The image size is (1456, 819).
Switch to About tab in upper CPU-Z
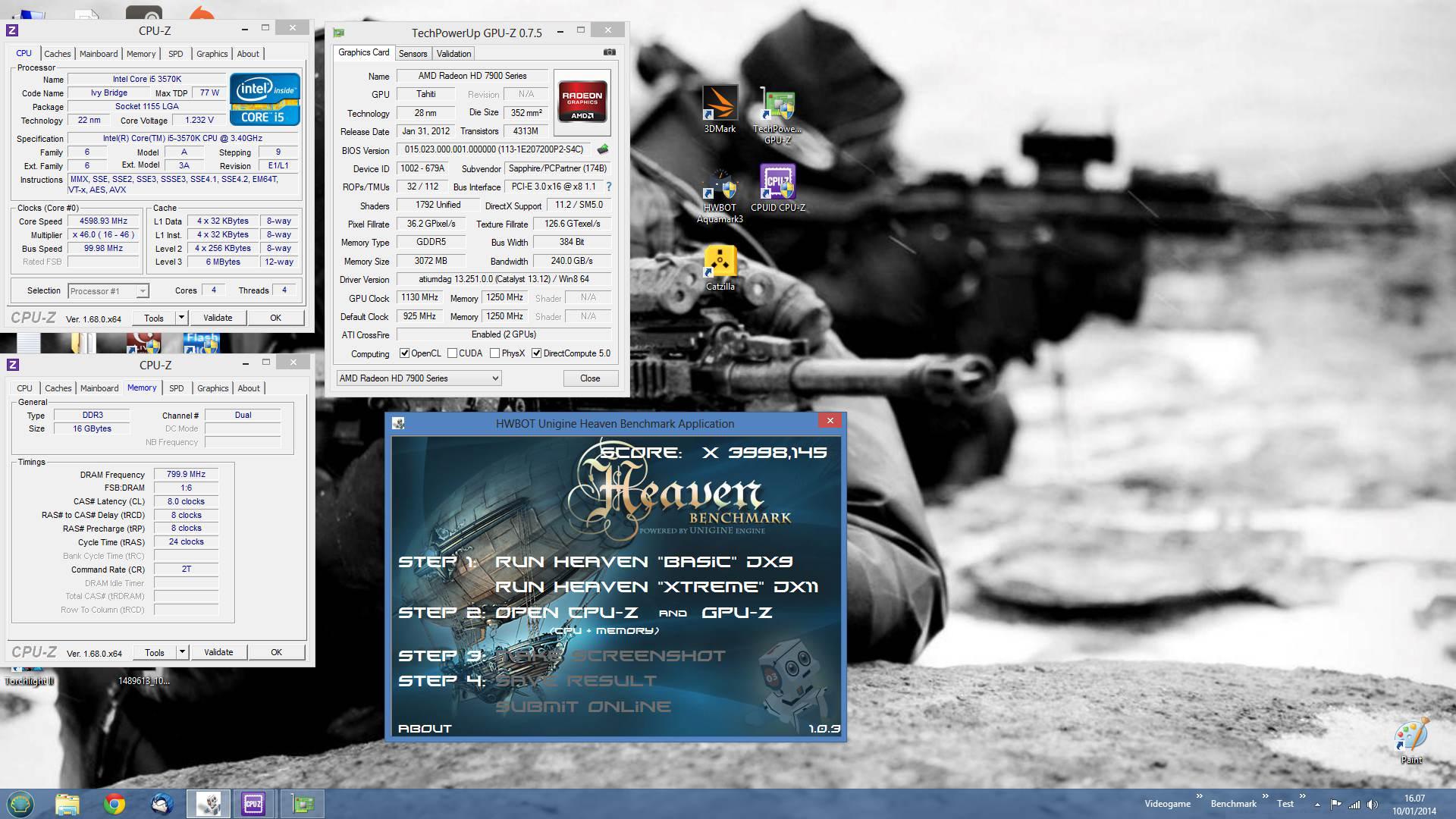pyautogui.click(x=248, y=54)
